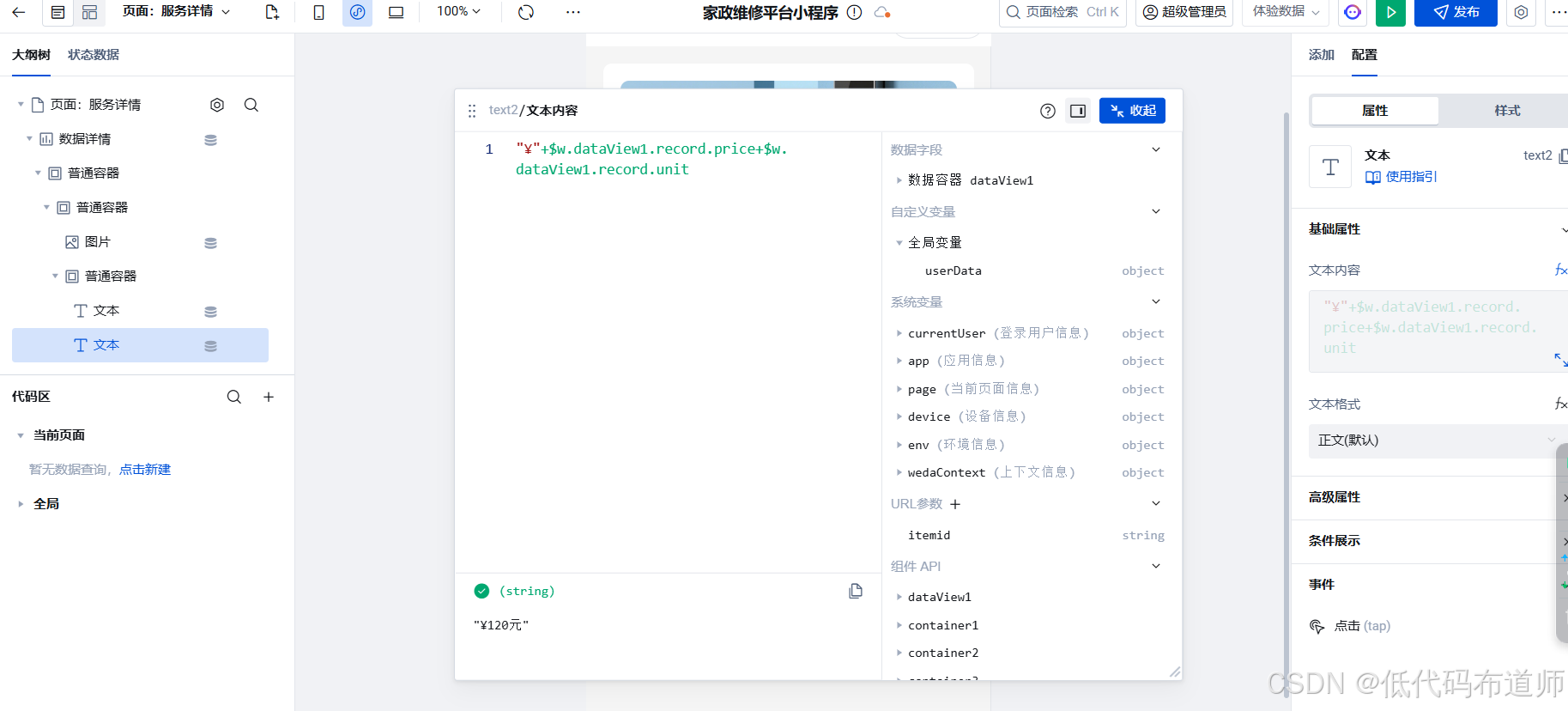This screenshot has width=1568, height=711.
Task: Click data binding icon on selected 文本 row
Action: [x=210, y=346]
